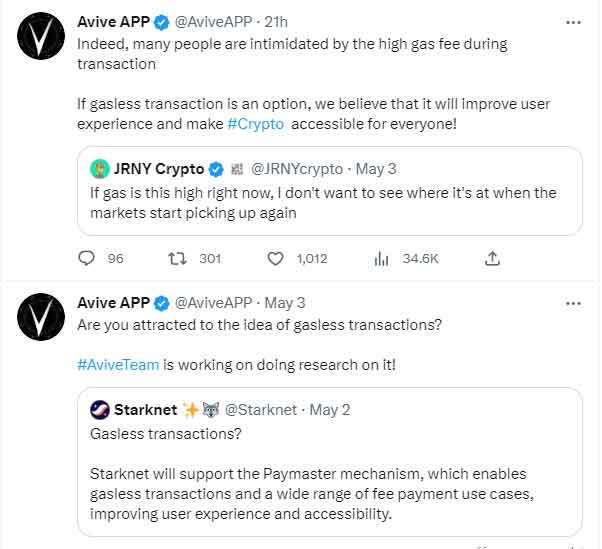Open more options on first tweet
Image resolution: width=602 pixels, height=549 pixels.
(571, 21)
